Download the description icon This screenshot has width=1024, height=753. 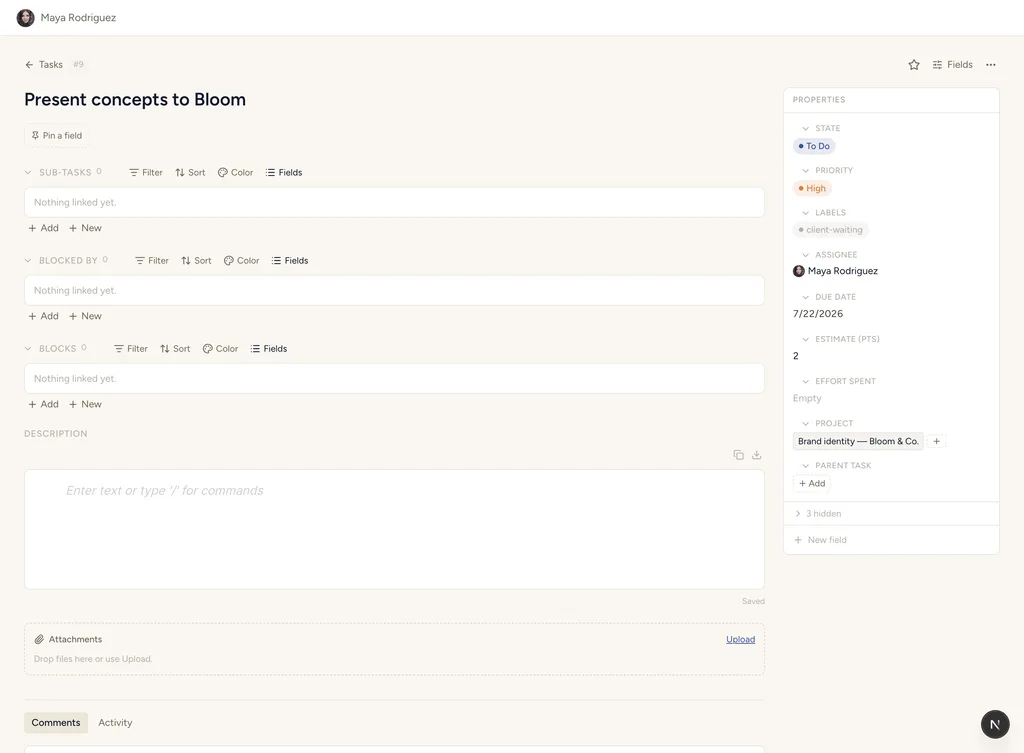757,455
